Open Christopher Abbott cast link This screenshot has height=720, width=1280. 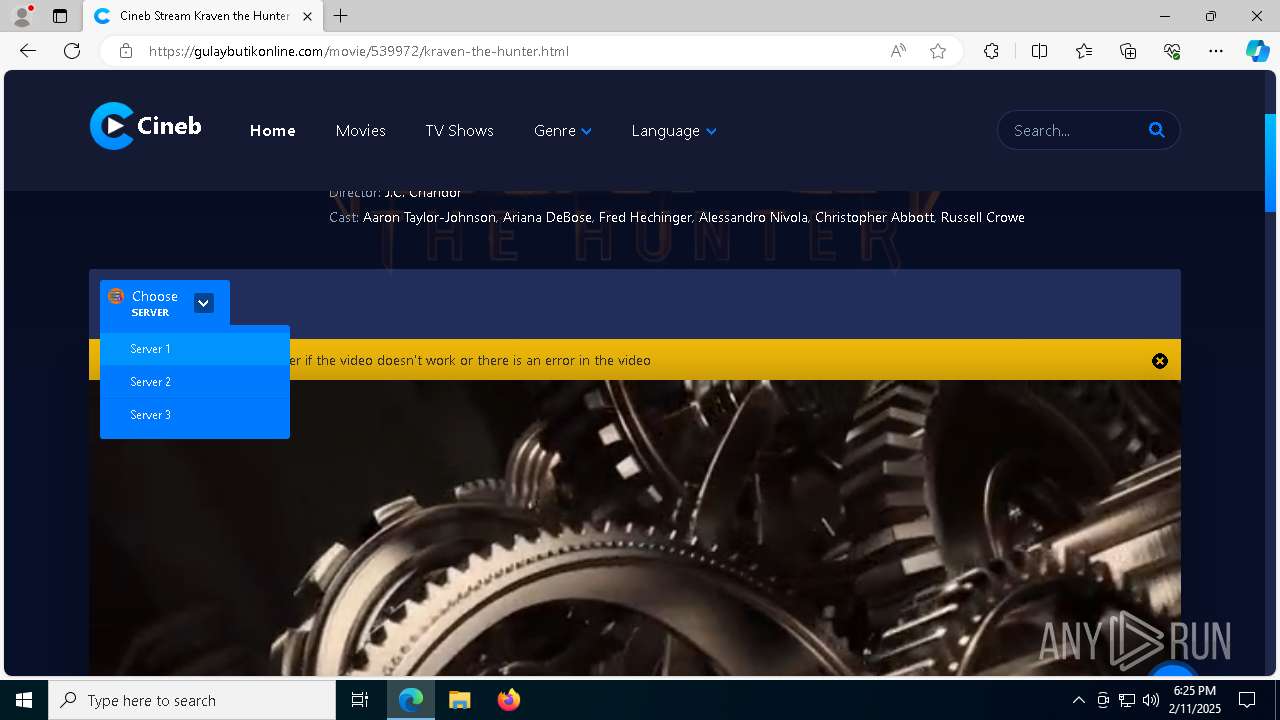click(874, 217)
